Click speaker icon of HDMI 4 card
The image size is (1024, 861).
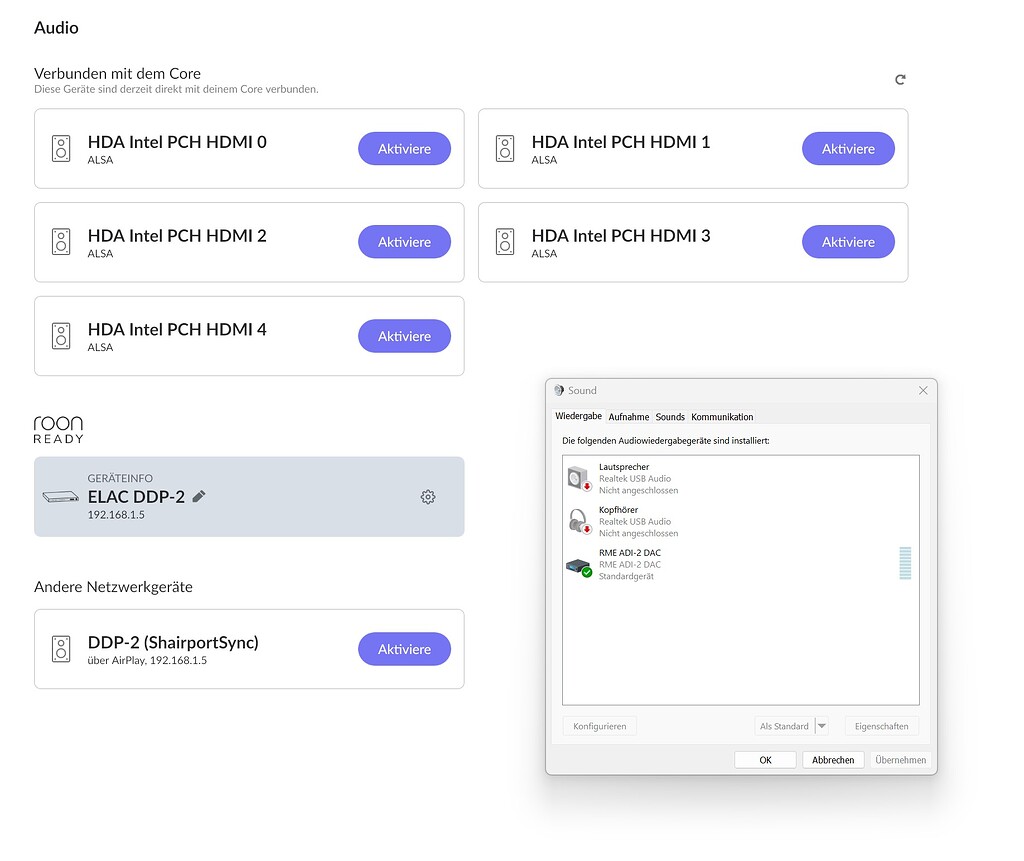61,336
